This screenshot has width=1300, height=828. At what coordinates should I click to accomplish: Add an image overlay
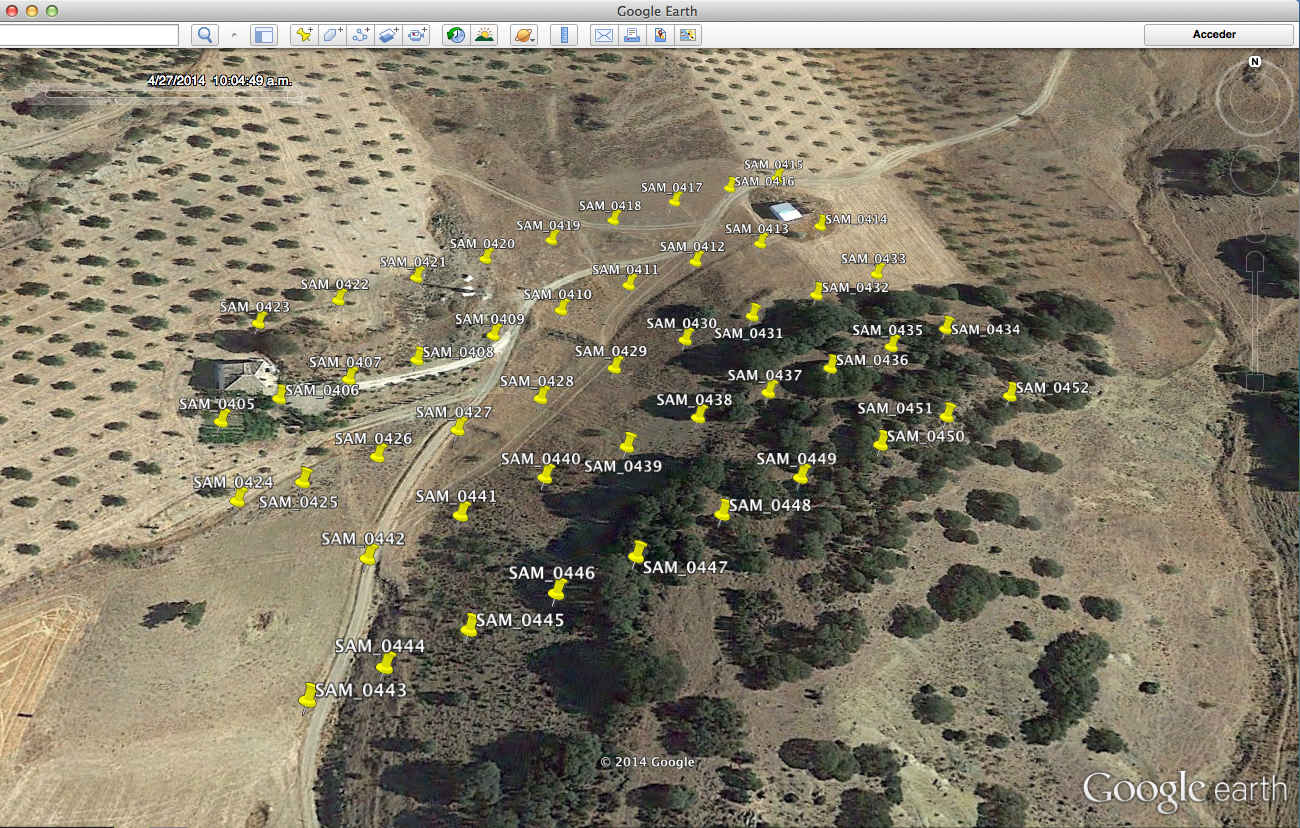[389, 35]
